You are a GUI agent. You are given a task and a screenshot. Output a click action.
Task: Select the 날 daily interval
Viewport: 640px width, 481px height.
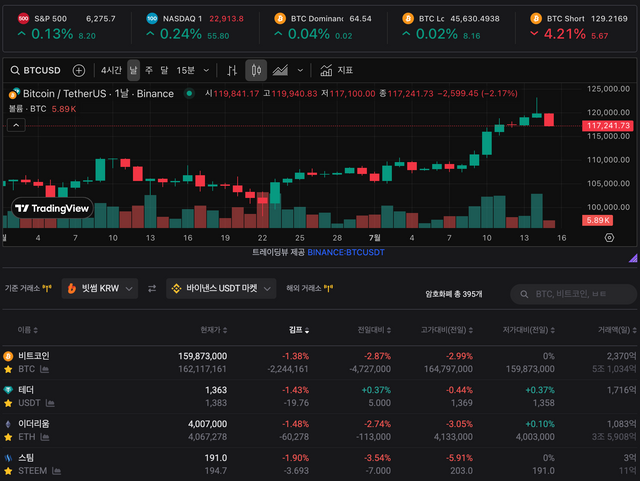[133, 70]
